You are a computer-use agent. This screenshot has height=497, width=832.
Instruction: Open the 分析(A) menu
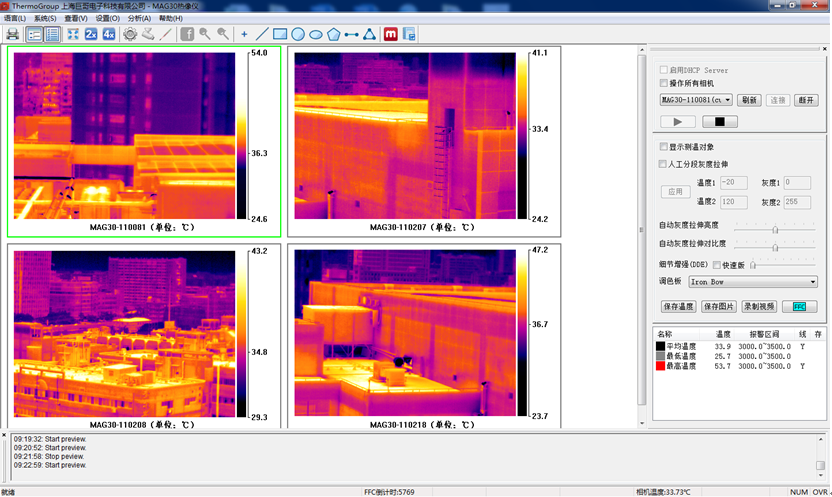click(x=139, y=18)
